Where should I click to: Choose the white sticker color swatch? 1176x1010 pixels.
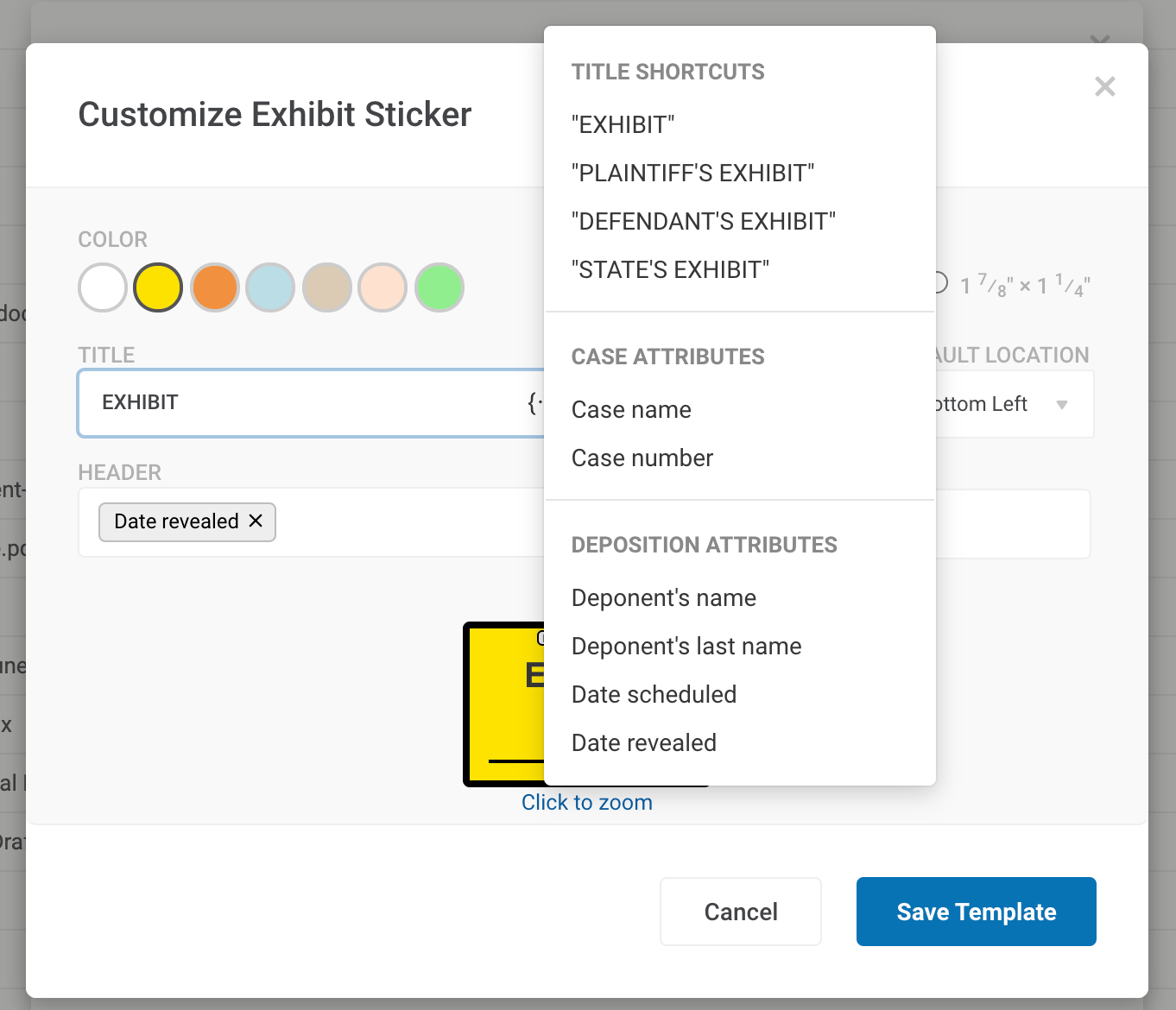click(x=103, y=287)
